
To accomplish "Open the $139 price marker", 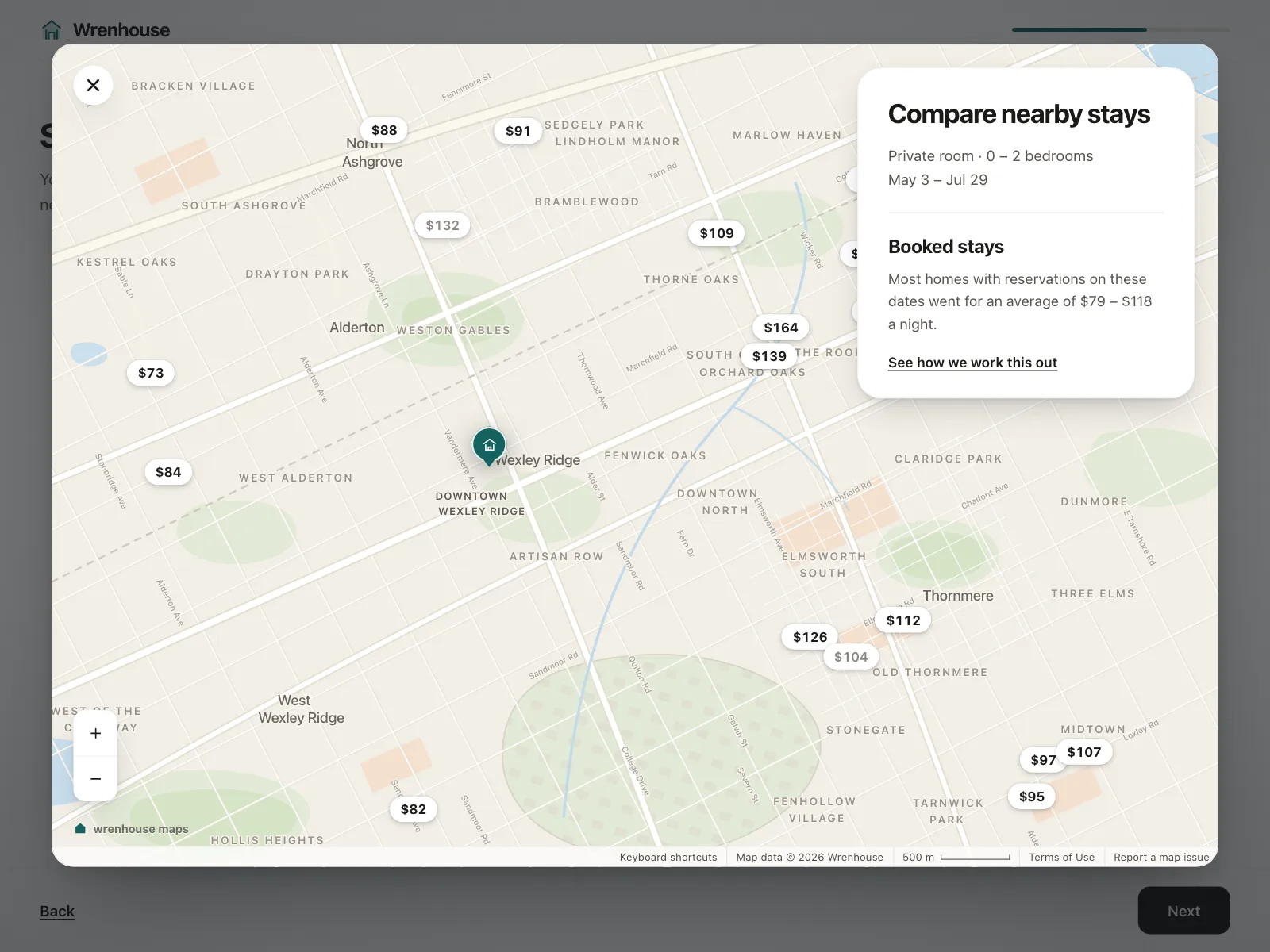I will pos(769,356).
